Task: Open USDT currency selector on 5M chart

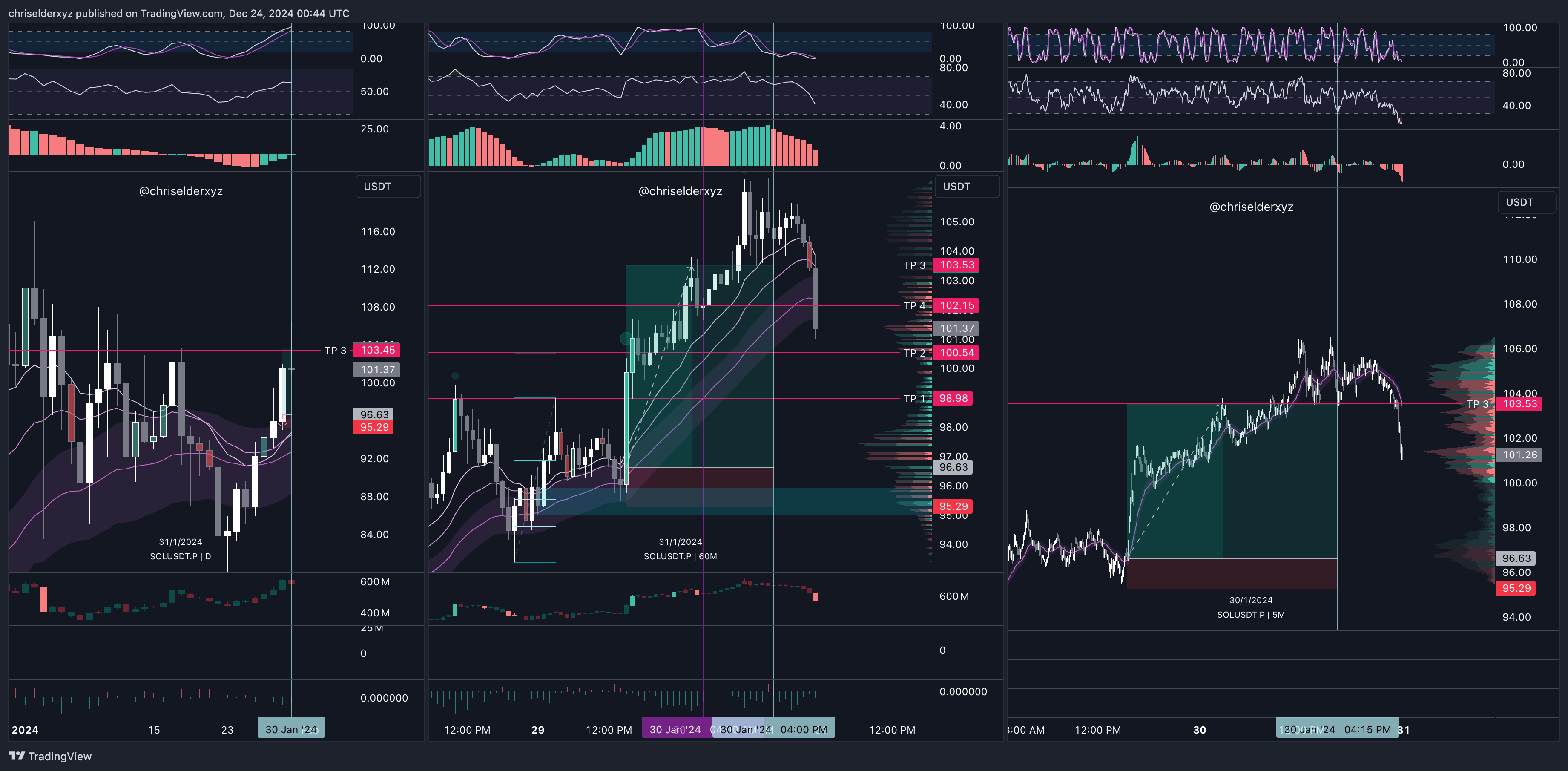Action: (x=1526, y=202)
